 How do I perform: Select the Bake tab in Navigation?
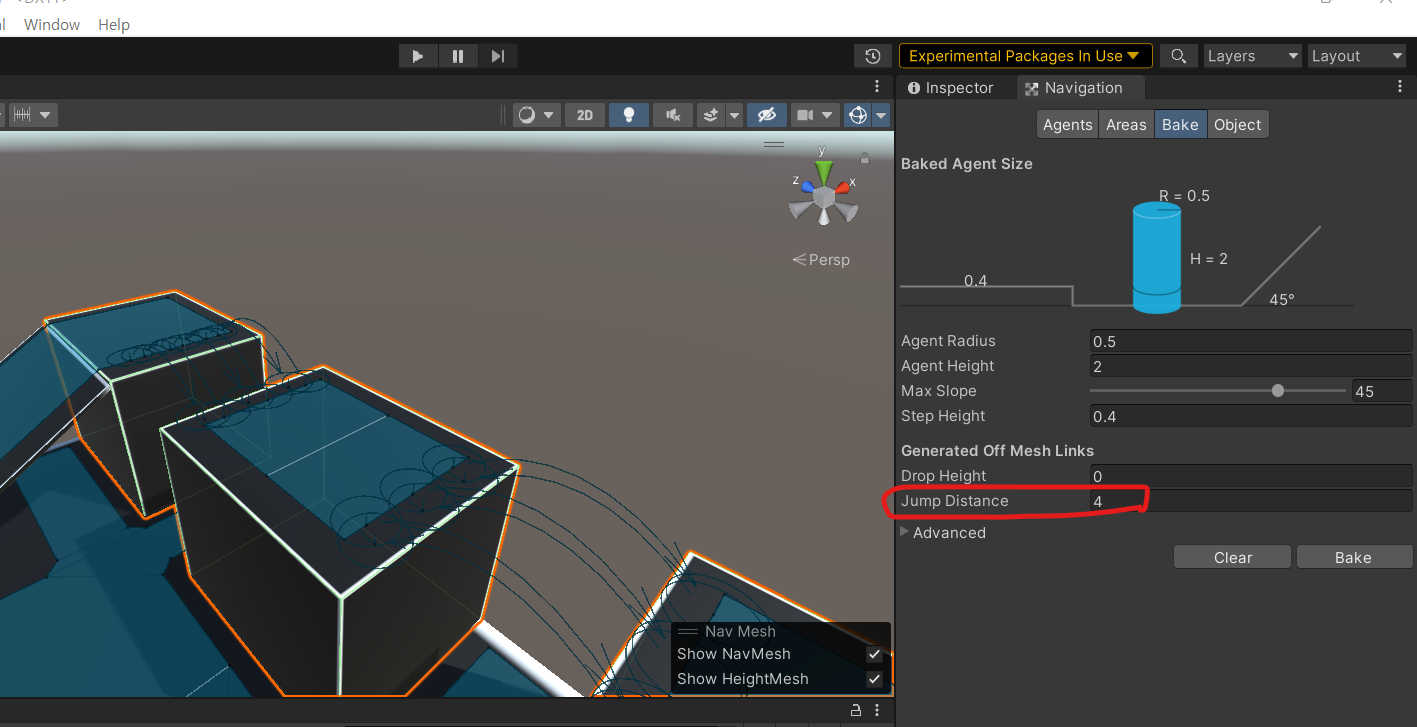1180,125
